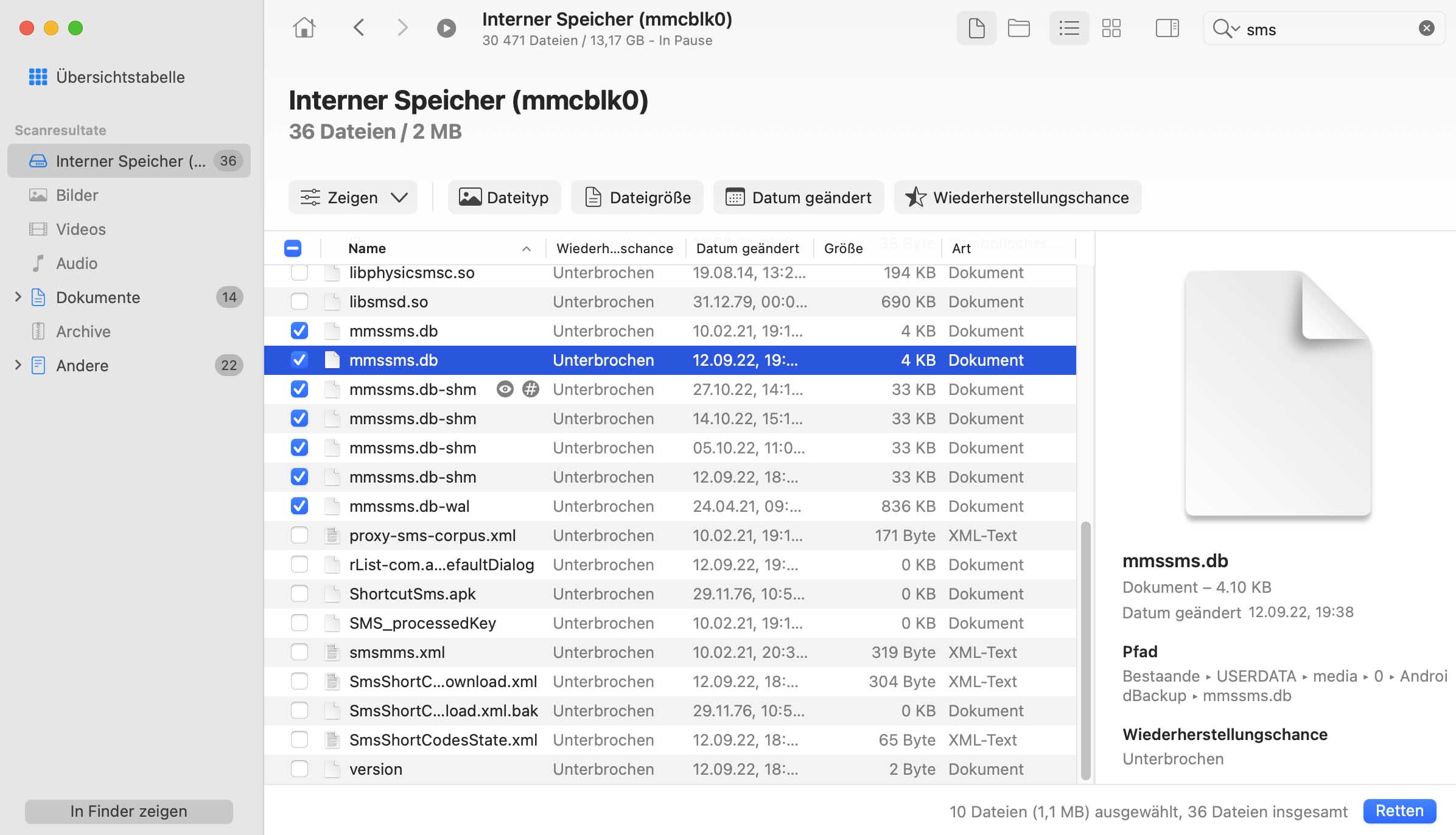Screen dimensions: 1456x835
Task: Sort by Größe column header
Action: 843,248
